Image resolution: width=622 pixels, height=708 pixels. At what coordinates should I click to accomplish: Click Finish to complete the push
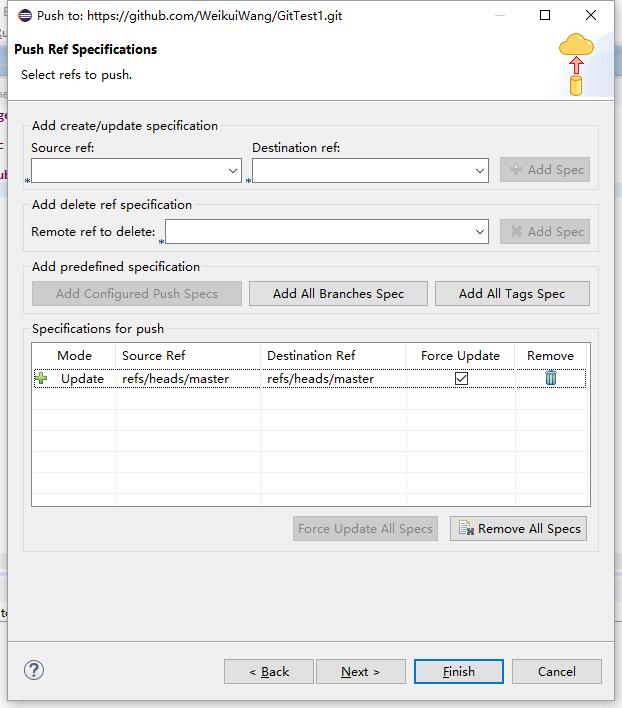pos(458,671)
